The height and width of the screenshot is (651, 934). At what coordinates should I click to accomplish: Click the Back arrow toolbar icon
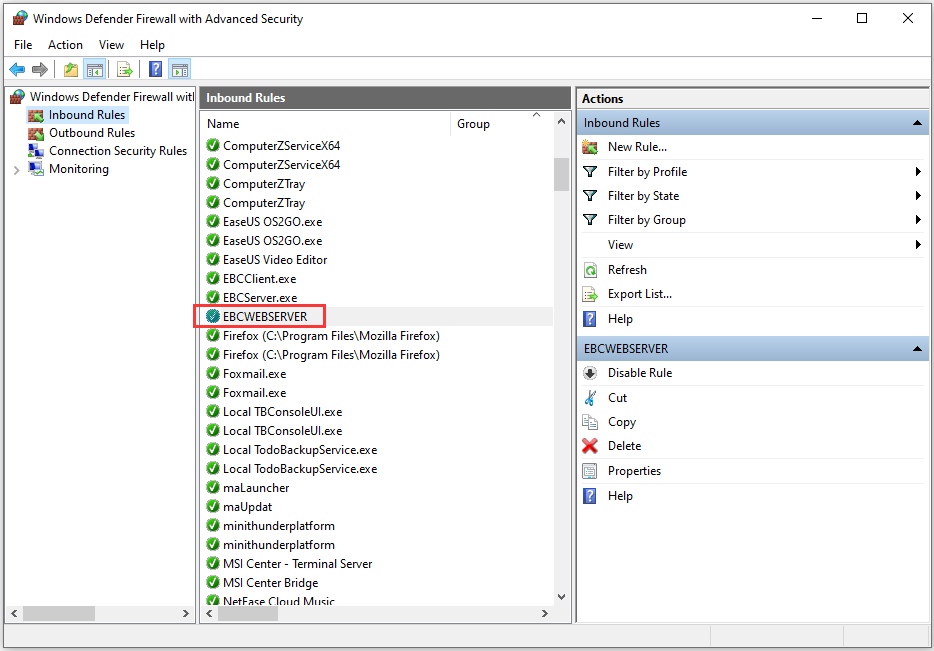(17, 70)
